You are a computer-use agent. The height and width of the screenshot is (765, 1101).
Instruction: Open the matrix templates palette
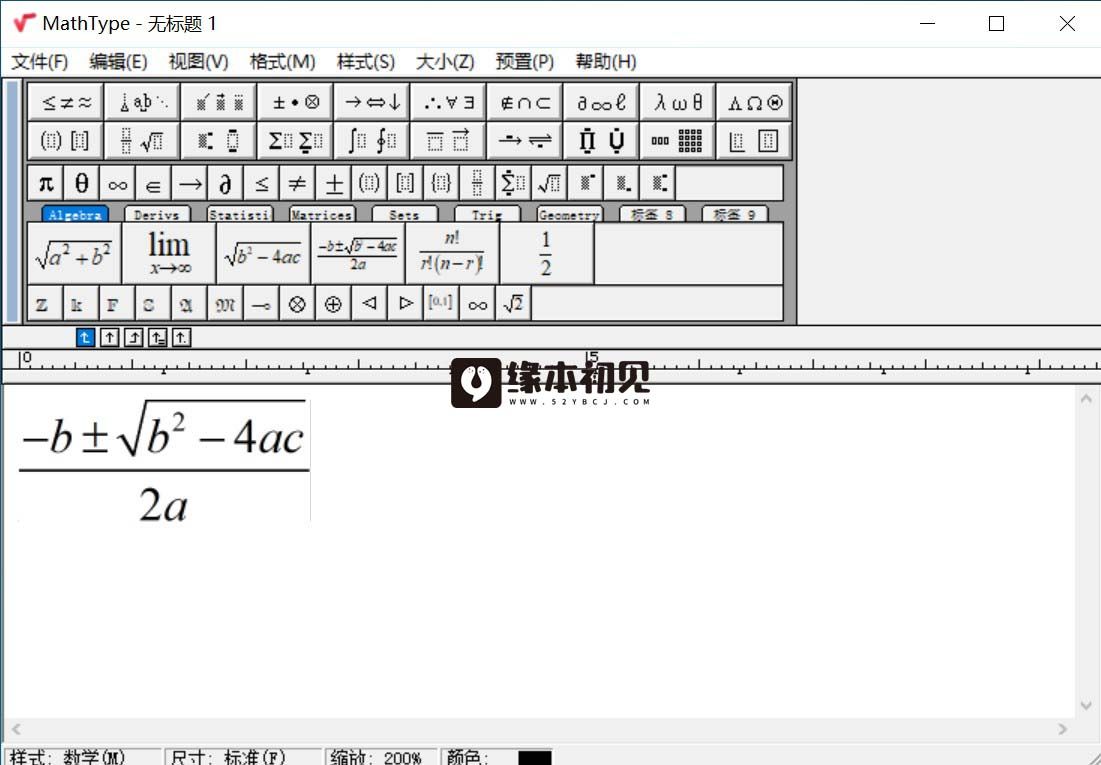[678, 140]
